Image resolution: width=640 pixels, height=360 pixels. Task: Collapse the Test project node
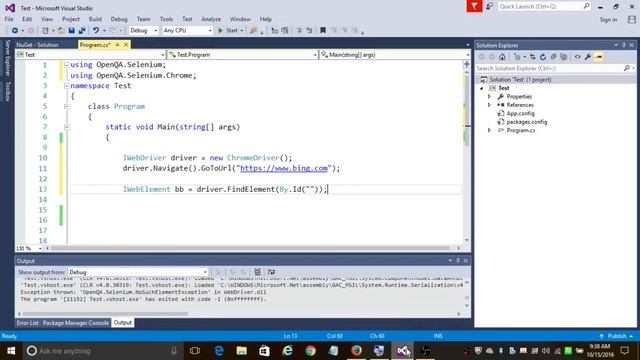pyautogui.click(x=482, y=88)
